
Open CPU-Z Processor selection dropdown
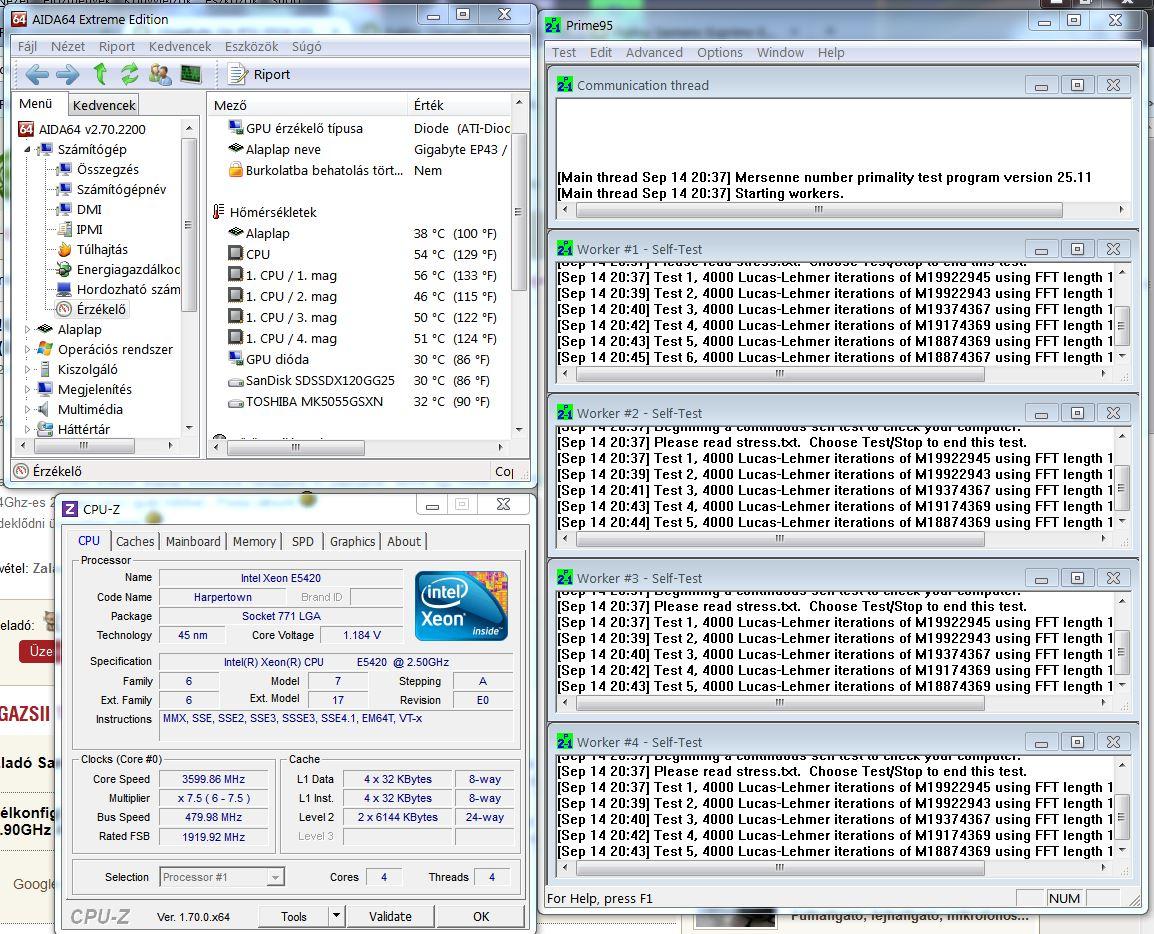pos(275,877)
